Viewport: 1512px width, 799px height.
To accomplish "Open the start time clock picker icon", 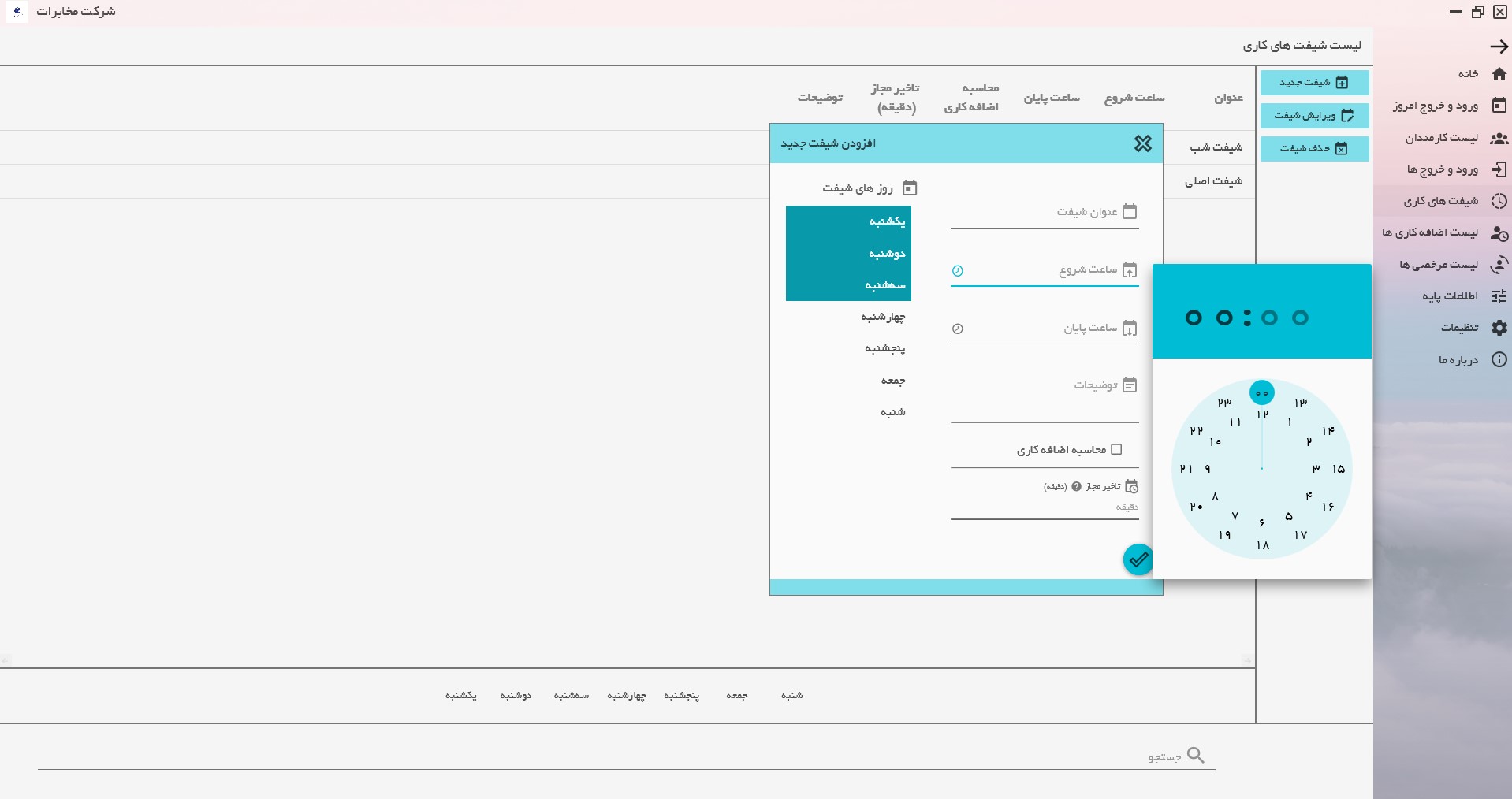I will click(957, 271).
